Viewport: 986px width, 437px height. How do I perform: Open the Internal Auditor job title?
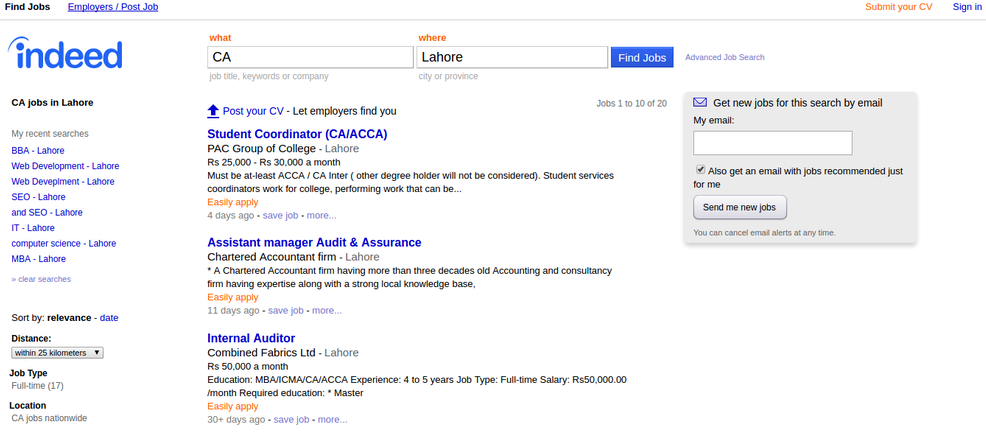tap(251, 338)
